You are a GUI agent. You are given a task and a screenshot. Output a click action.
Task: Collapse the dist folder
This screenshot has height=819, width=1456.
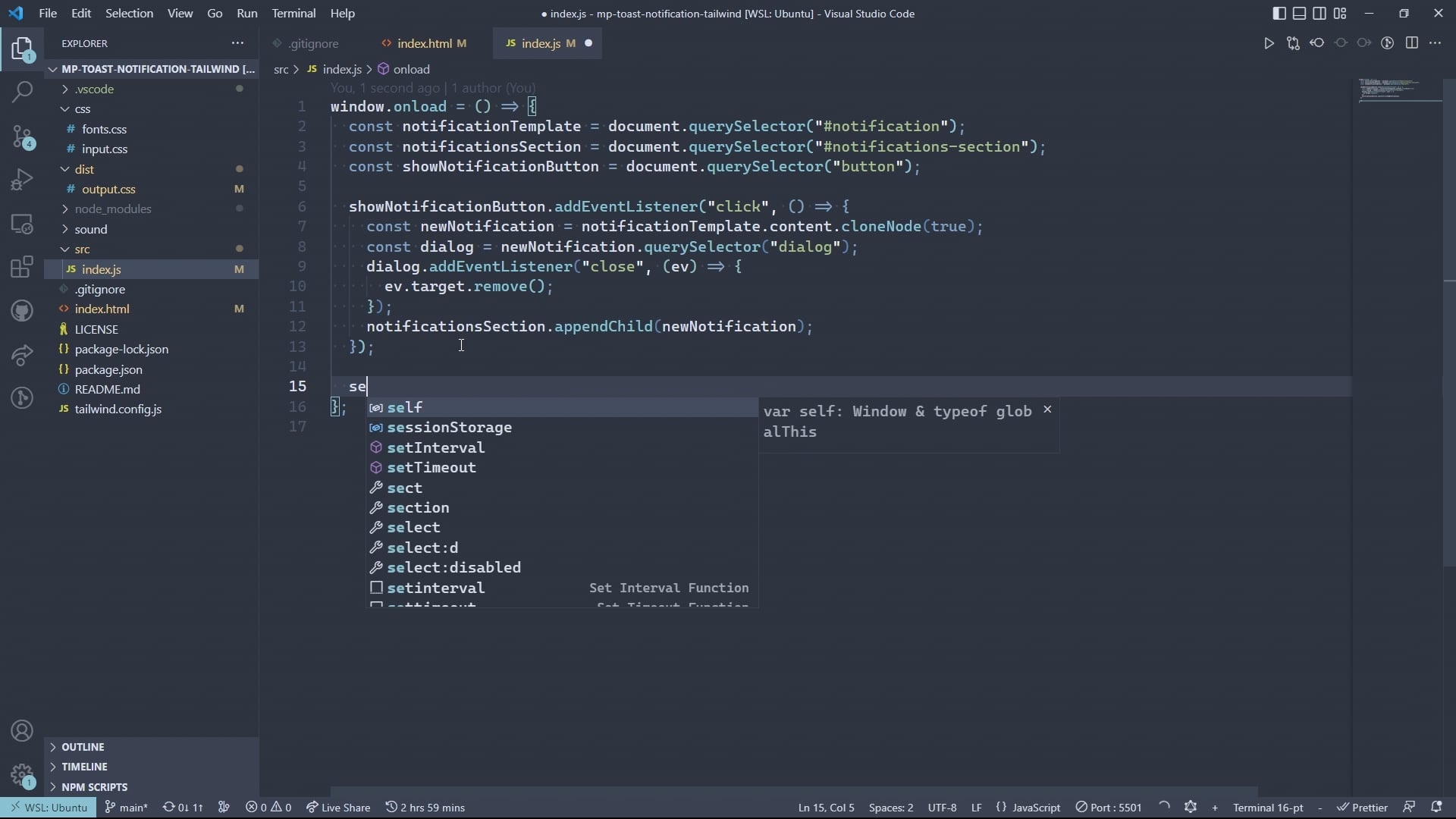point(84,169)
